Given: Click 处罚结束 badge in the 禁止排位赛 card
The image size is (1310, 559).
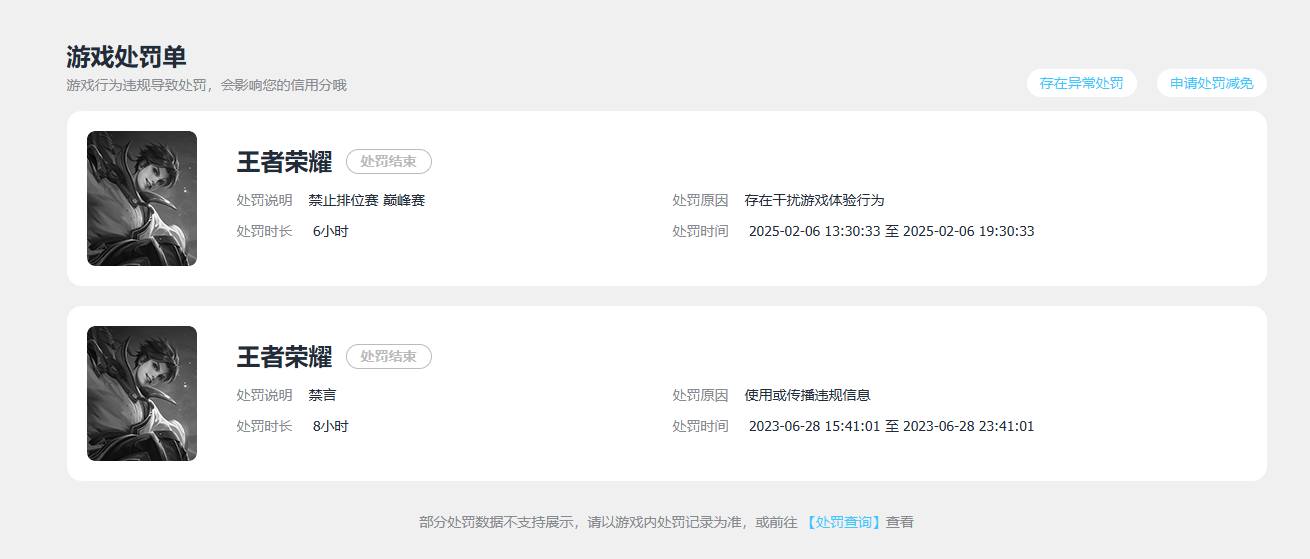Looking at the screenshot, I should click(389, 161).
